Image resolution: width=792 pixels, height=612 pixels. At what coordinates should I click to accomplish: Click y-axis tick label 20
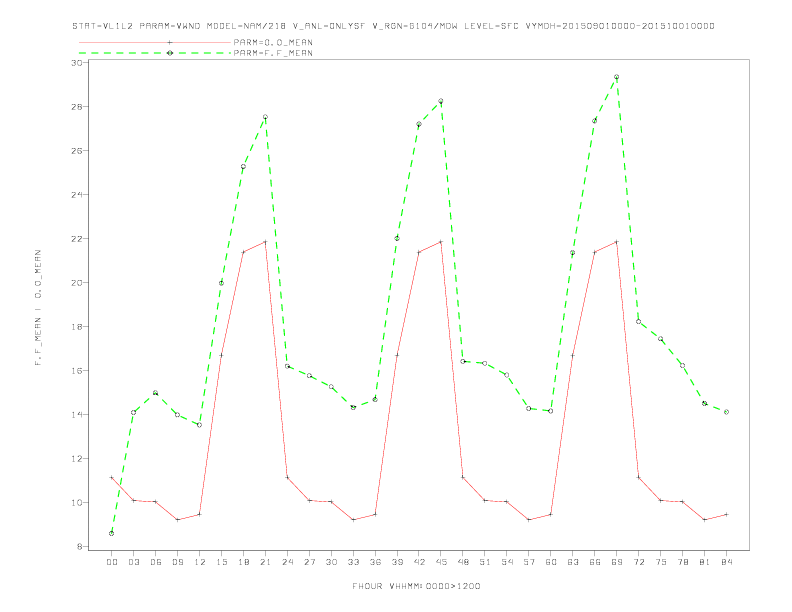77,282
